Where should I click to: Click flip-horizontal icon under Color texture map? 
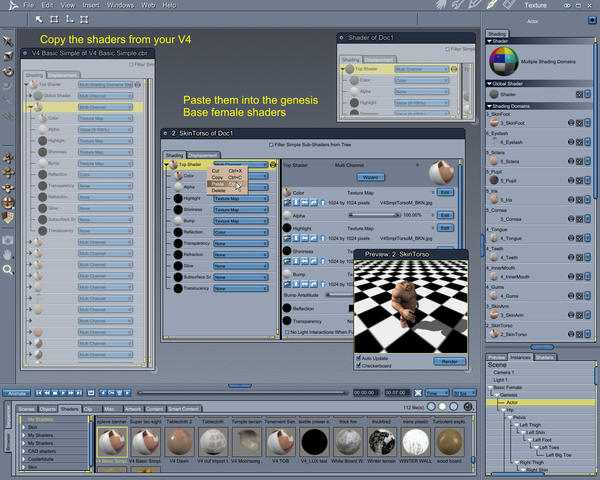(x=305, y=203)
